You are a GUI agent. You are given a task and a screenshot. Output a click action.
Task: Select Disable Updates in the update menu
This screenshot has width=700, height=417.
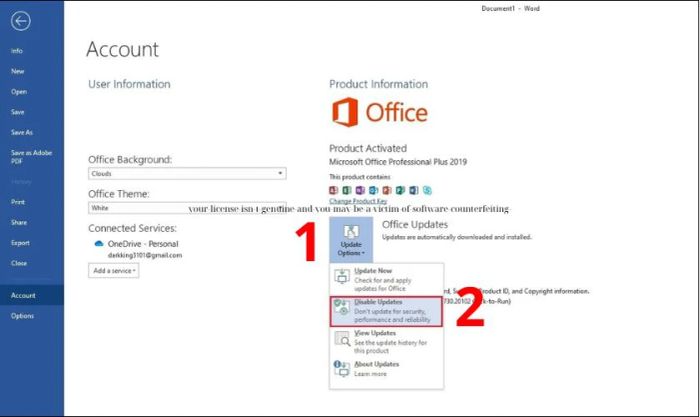click(x=387, y=311)
